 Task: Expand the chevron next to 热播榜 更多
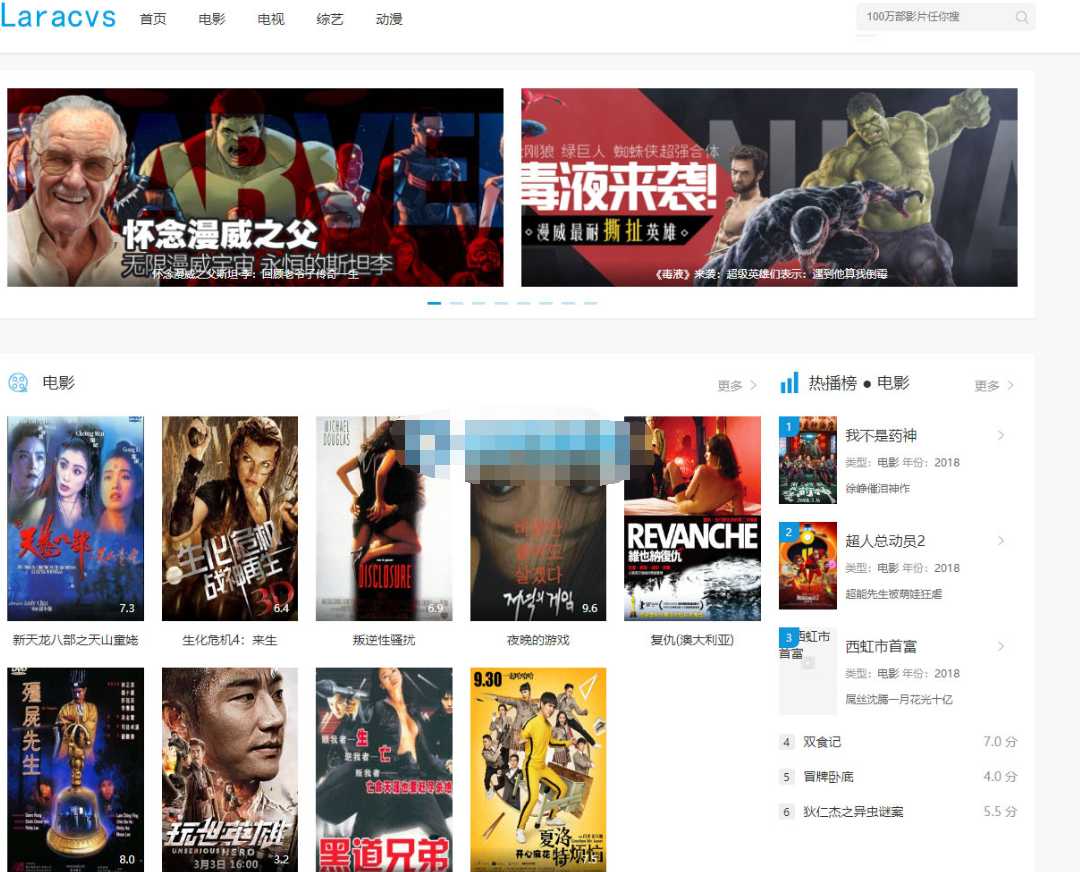click(1010, 385)
